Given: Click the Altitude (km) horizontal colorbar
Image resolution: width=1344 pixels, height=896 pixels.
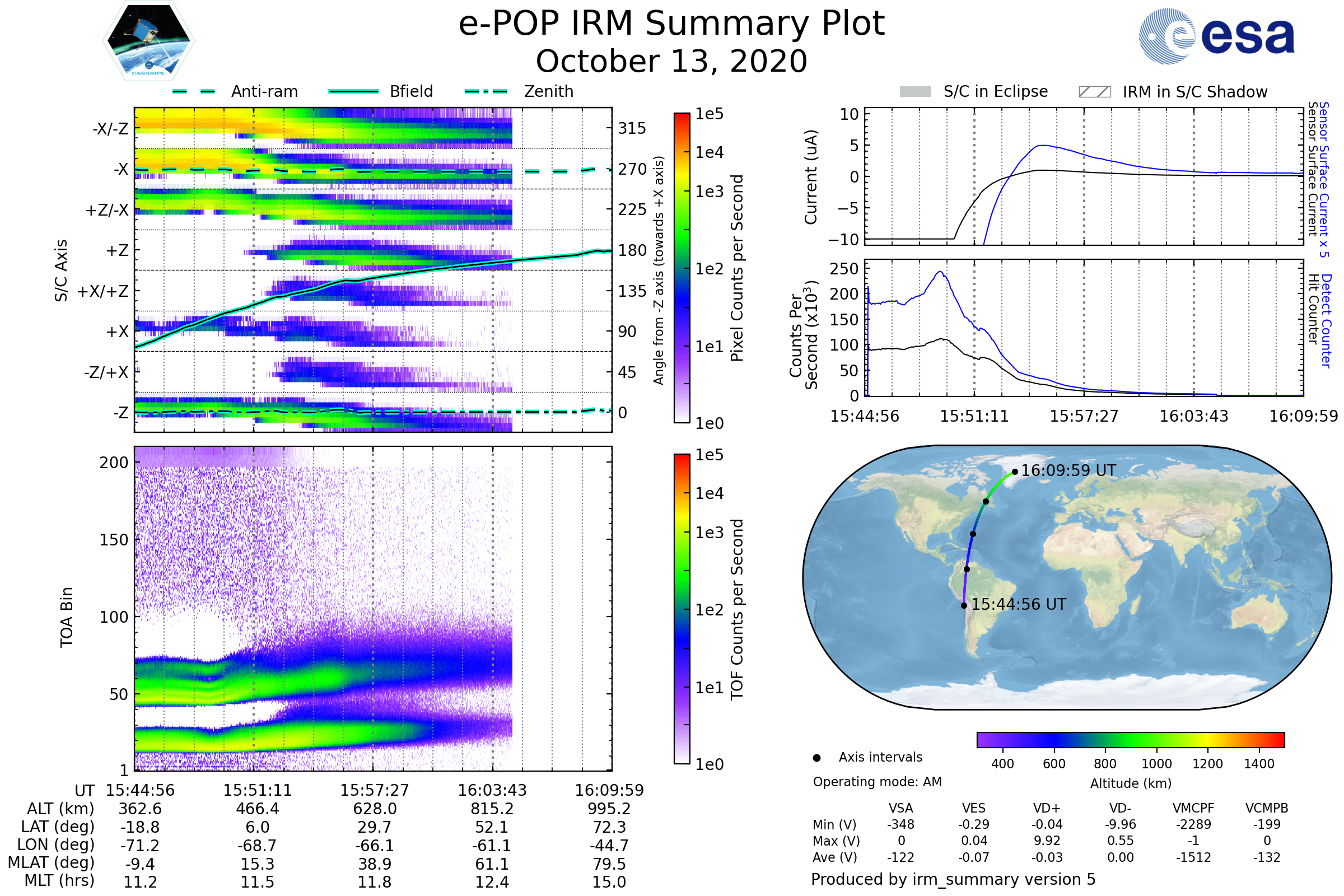Looking at the screenshot, I should click(1130, 739).
